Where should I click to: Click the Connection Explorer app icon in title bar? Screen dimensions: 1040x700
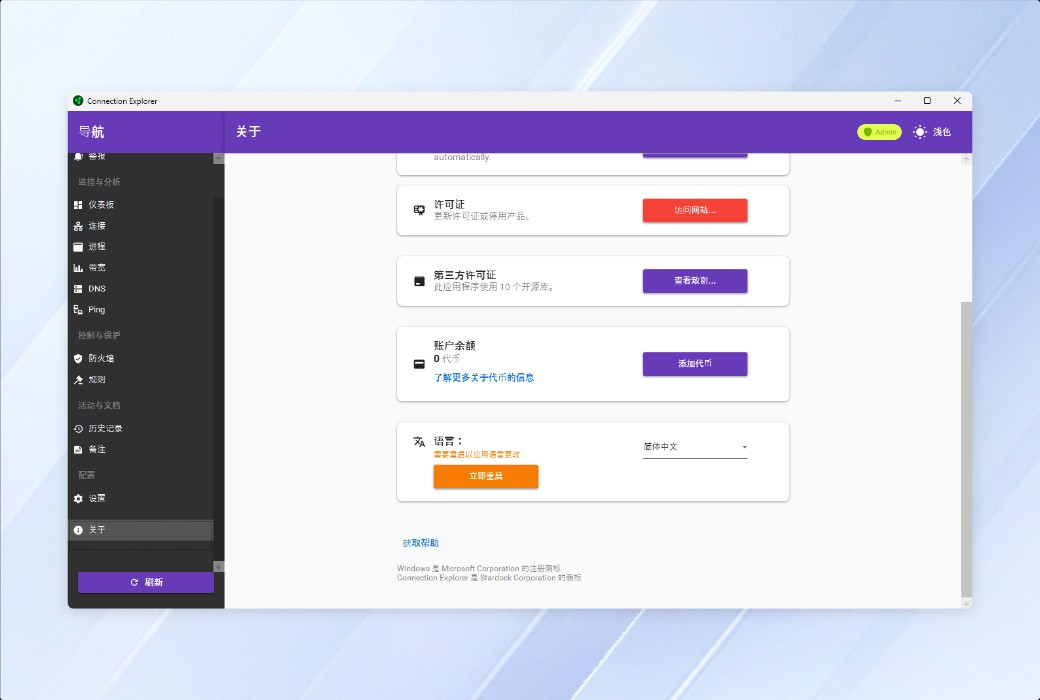point(78,101)
